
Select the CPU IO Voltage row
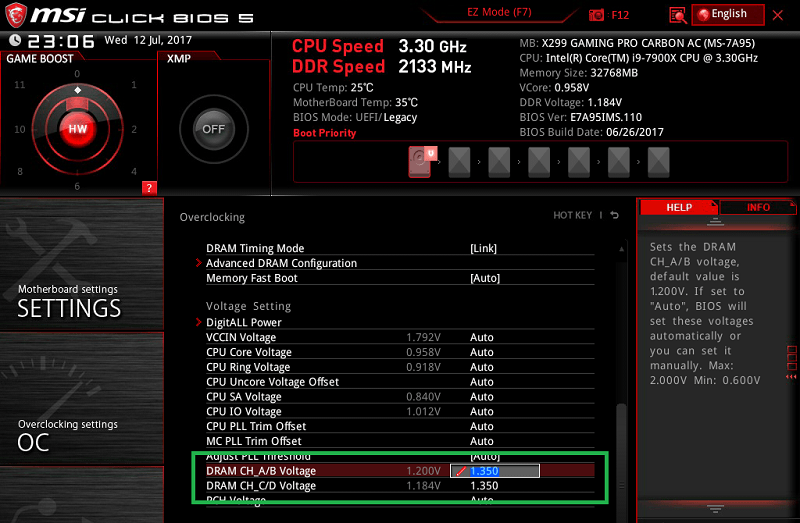coord(400,411)
